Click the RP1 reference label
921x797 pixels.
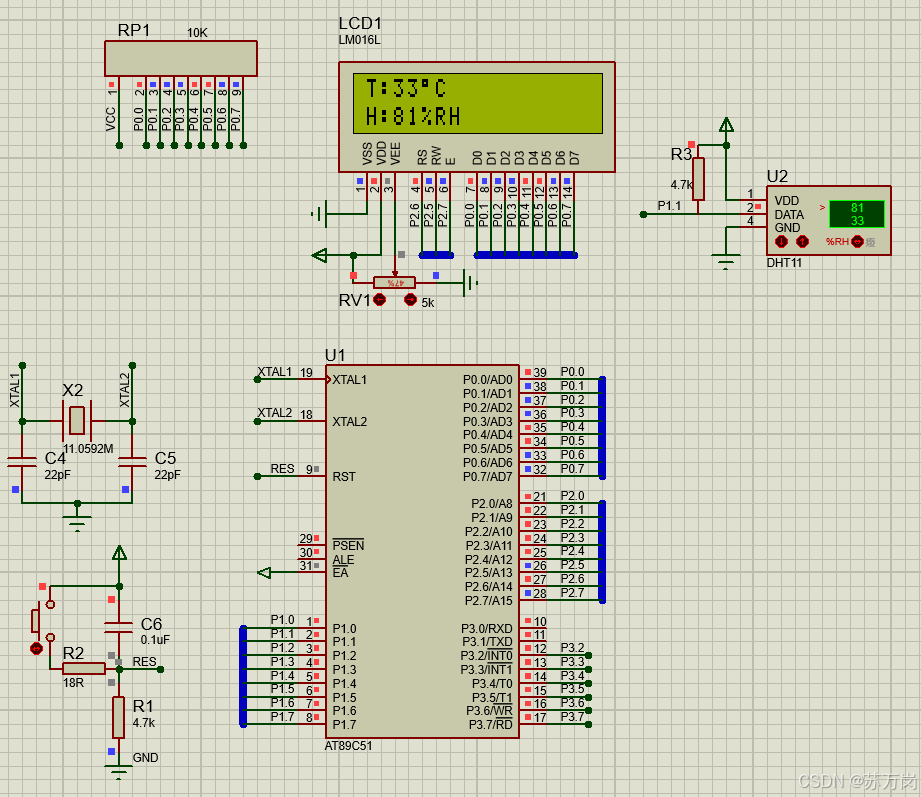pyautogui.click(x=134, y=30)
